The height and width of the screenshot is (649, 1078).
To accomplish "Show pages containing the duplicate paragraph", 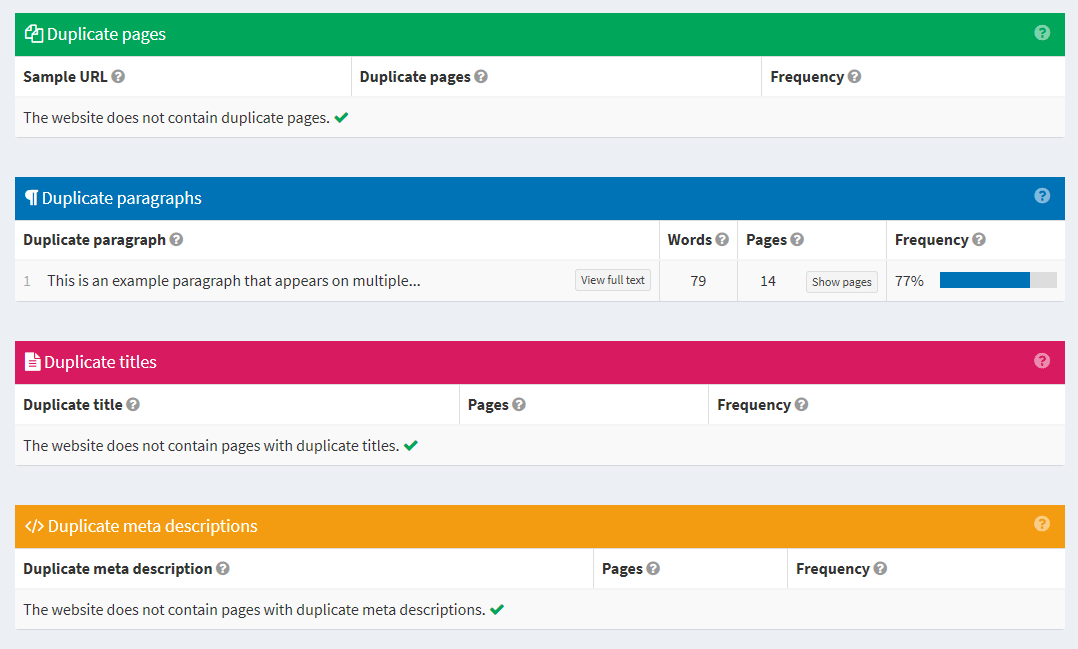I will click(841, 282).
